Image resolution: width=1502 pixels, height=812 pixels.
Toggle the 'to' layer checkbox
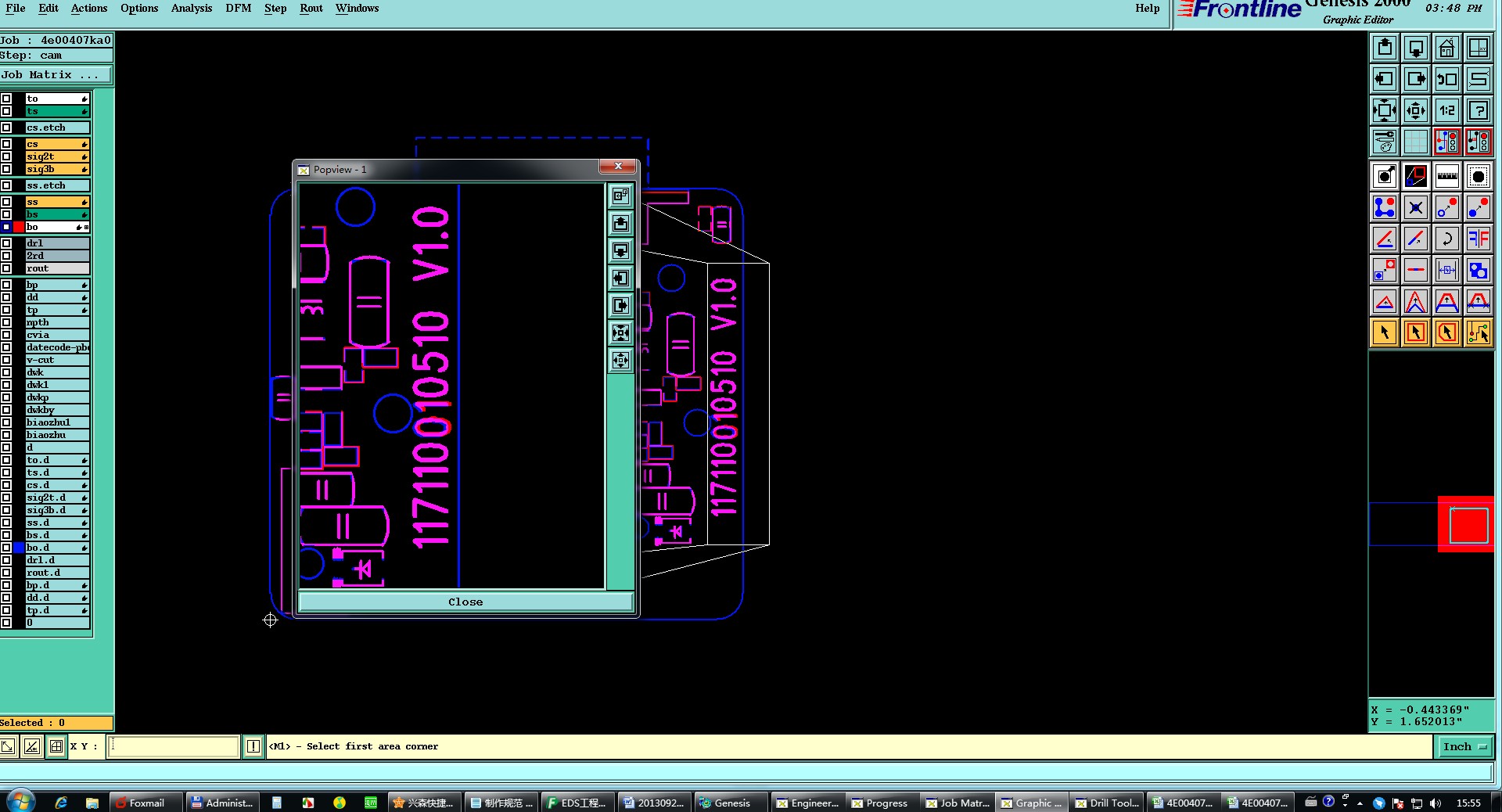click(x=6, y=99)
